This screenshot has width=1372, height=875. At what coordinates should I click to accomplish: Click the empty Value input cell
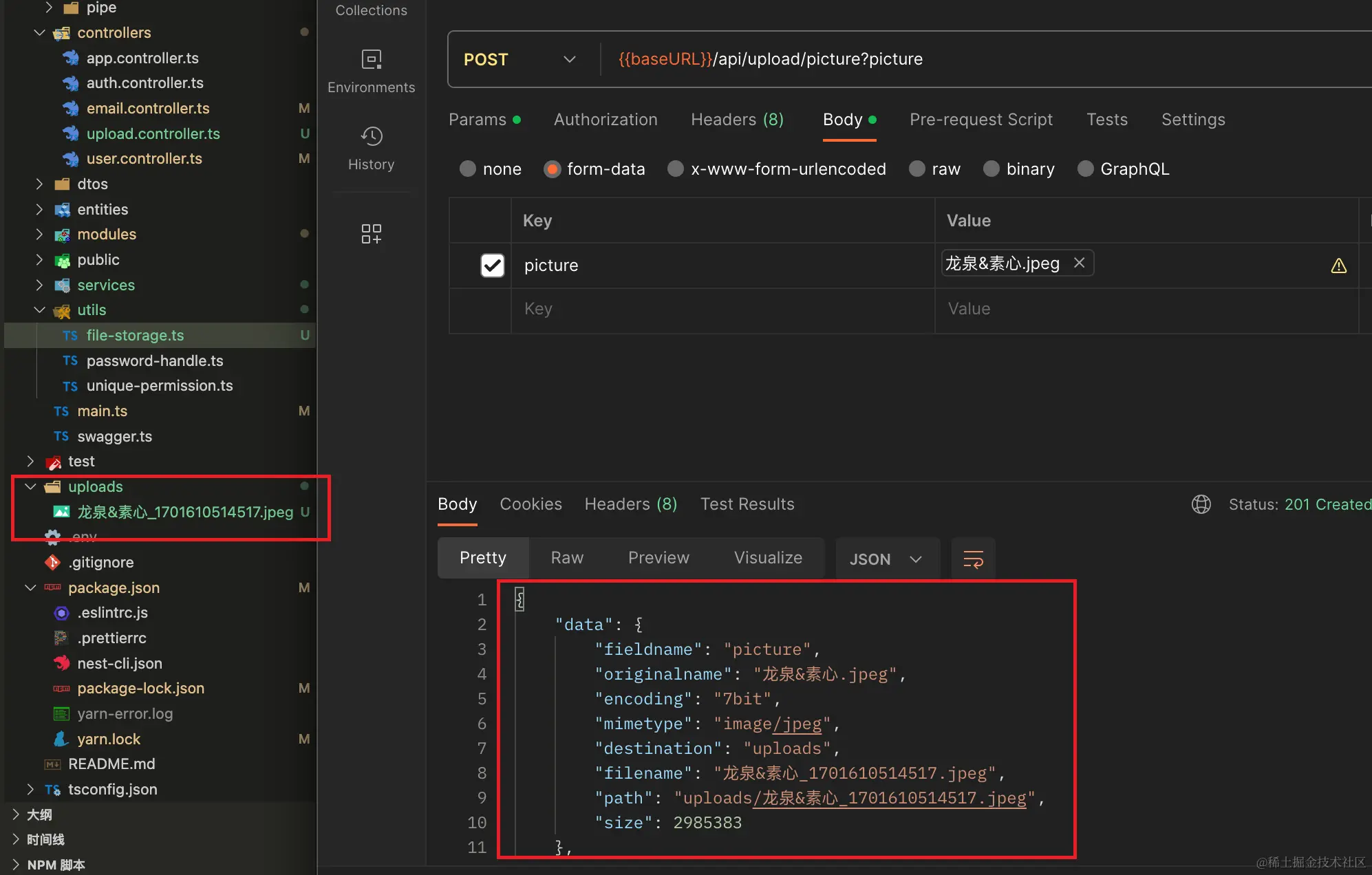[1146, 310]
